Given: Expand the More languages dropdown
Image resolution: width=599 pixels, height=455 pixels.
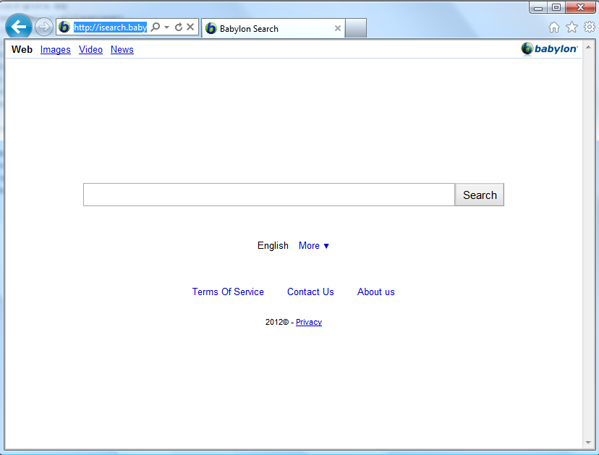Looking at the screenshot, I should [x=314, y=246].
